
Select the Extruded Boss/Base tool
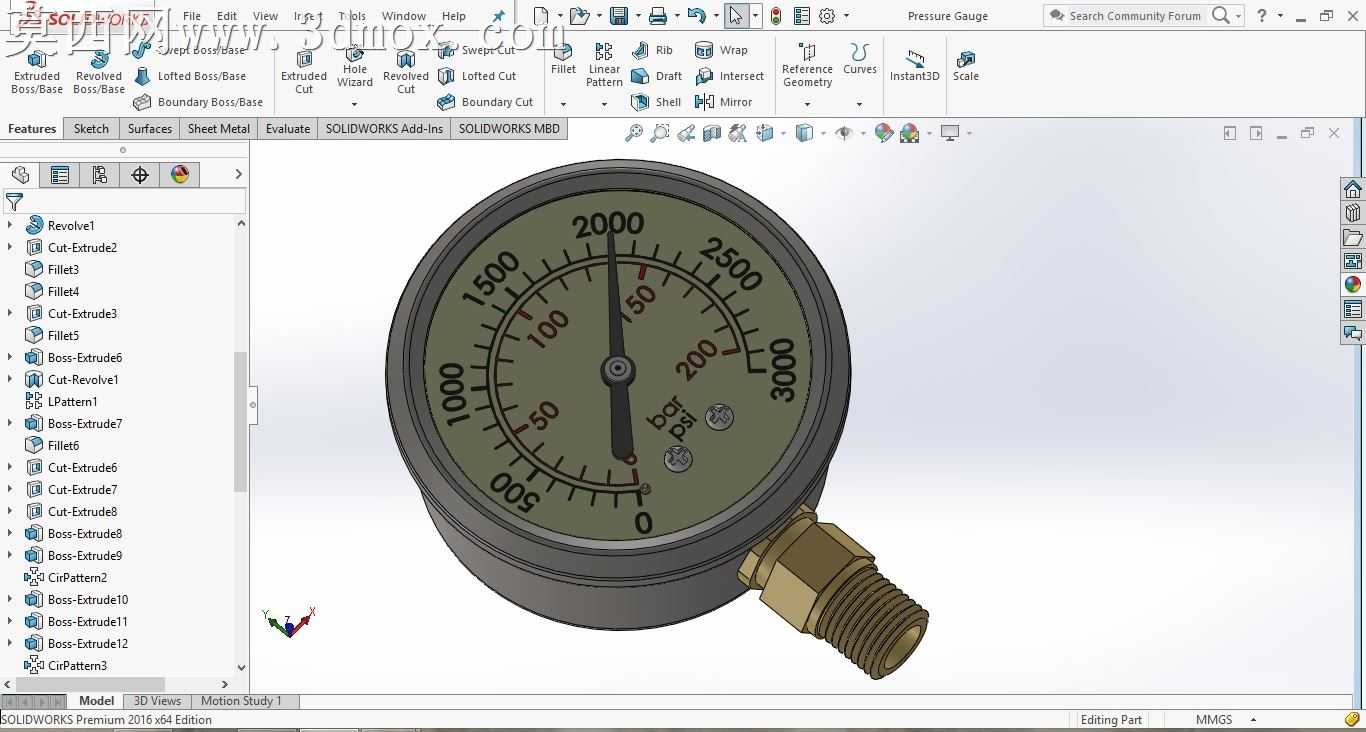click(x=37, y=72)
